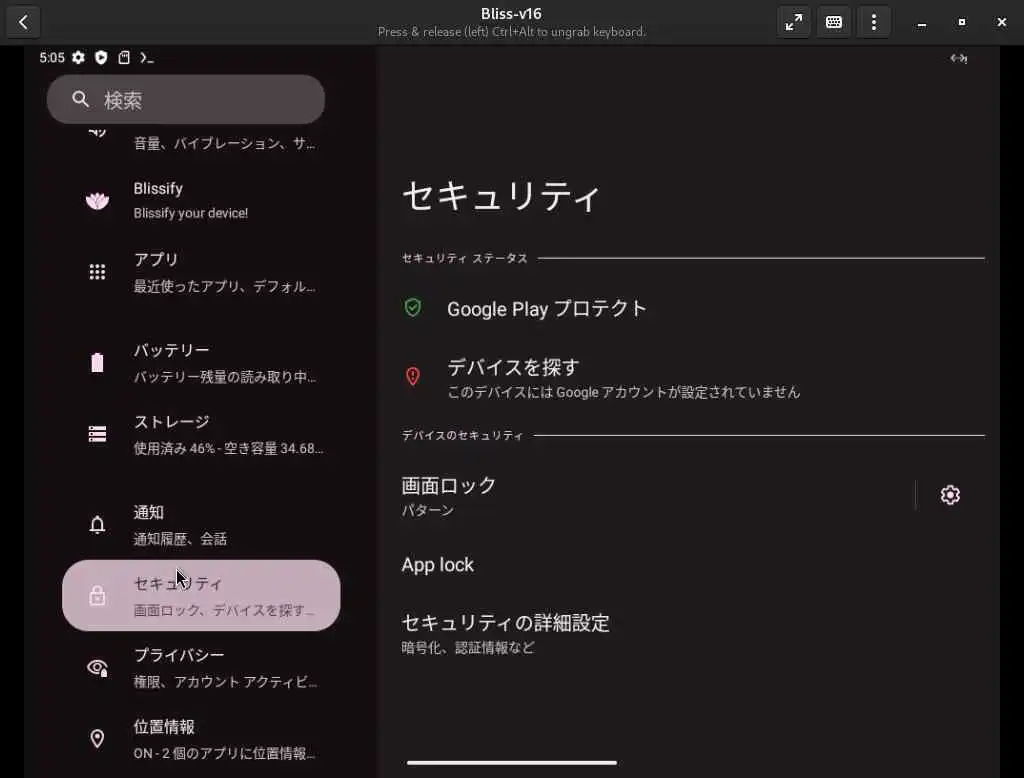This screenshot has height=778, width=1024.
Task: Open the screen lock gear settings
Action: (x=950, y=495)
